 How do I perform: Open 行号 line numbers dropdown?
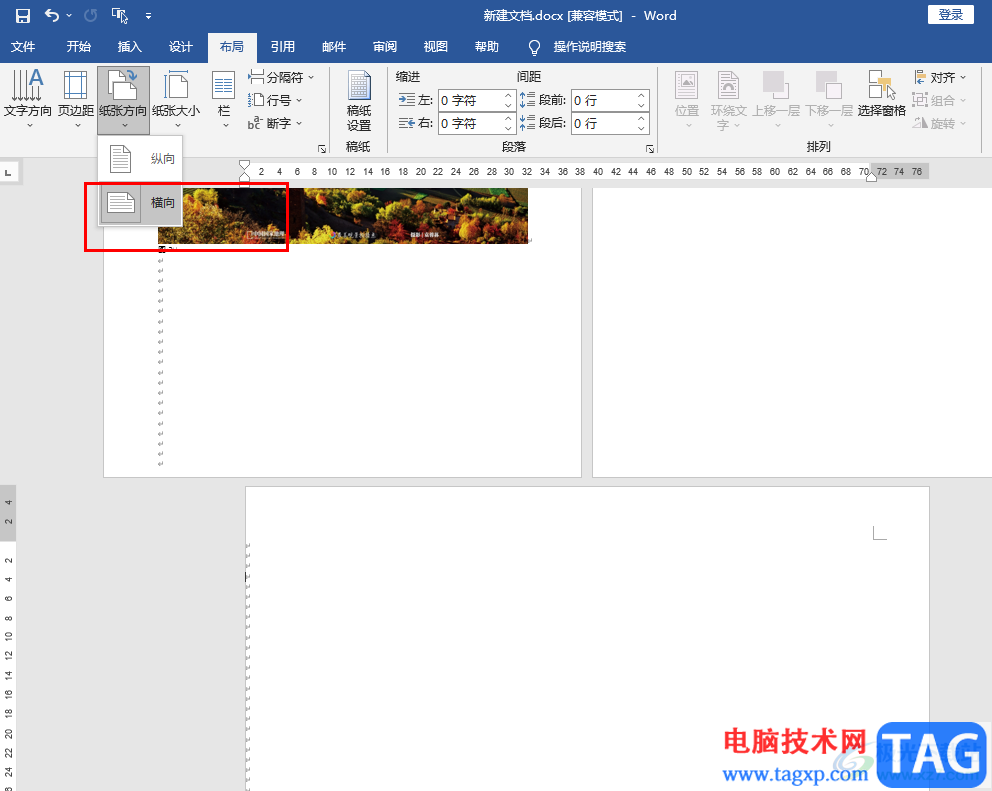coord(275,100)
